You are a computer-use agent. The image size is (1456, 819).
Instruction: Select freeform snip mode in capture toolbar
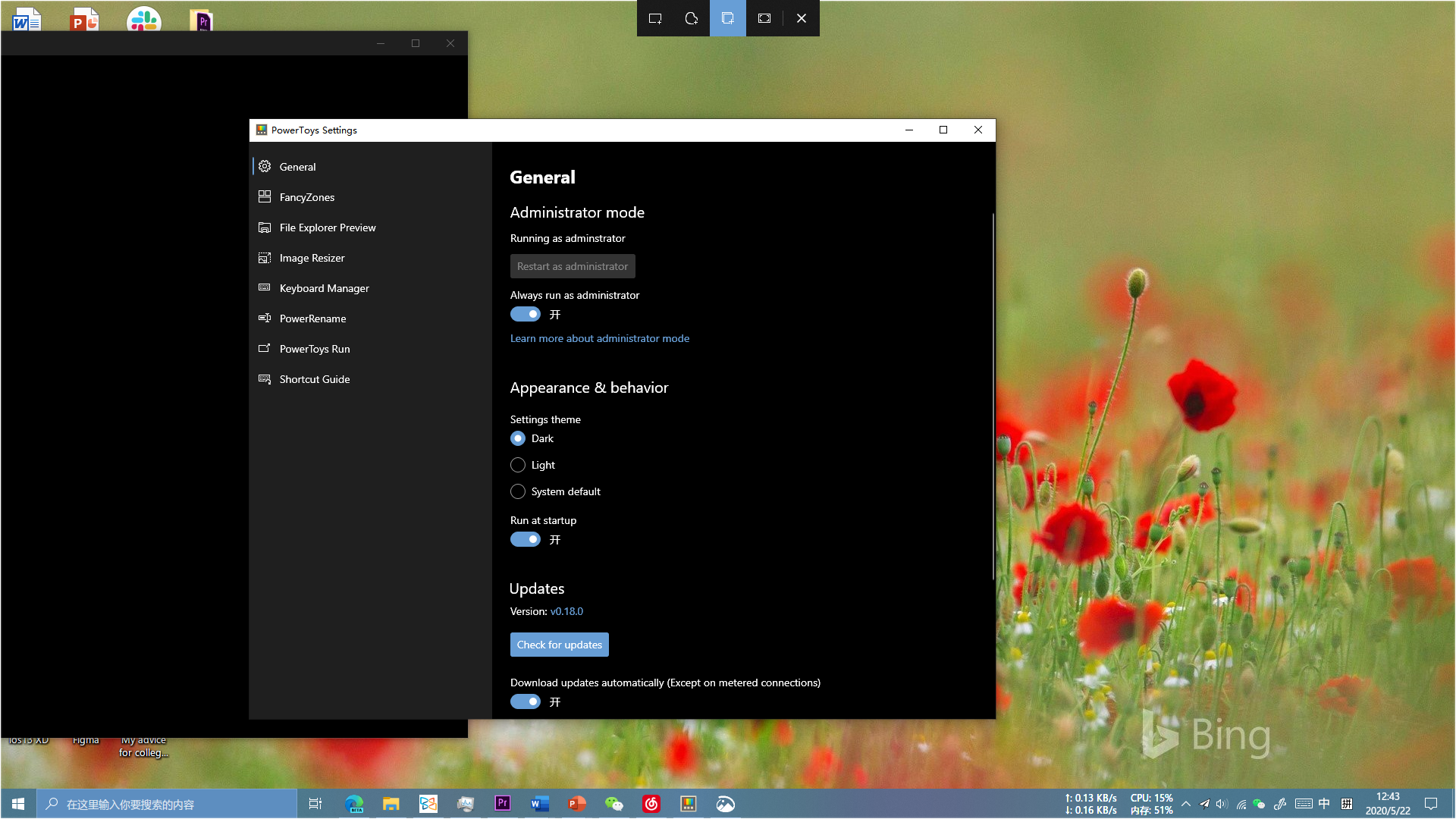pos(691,18)
